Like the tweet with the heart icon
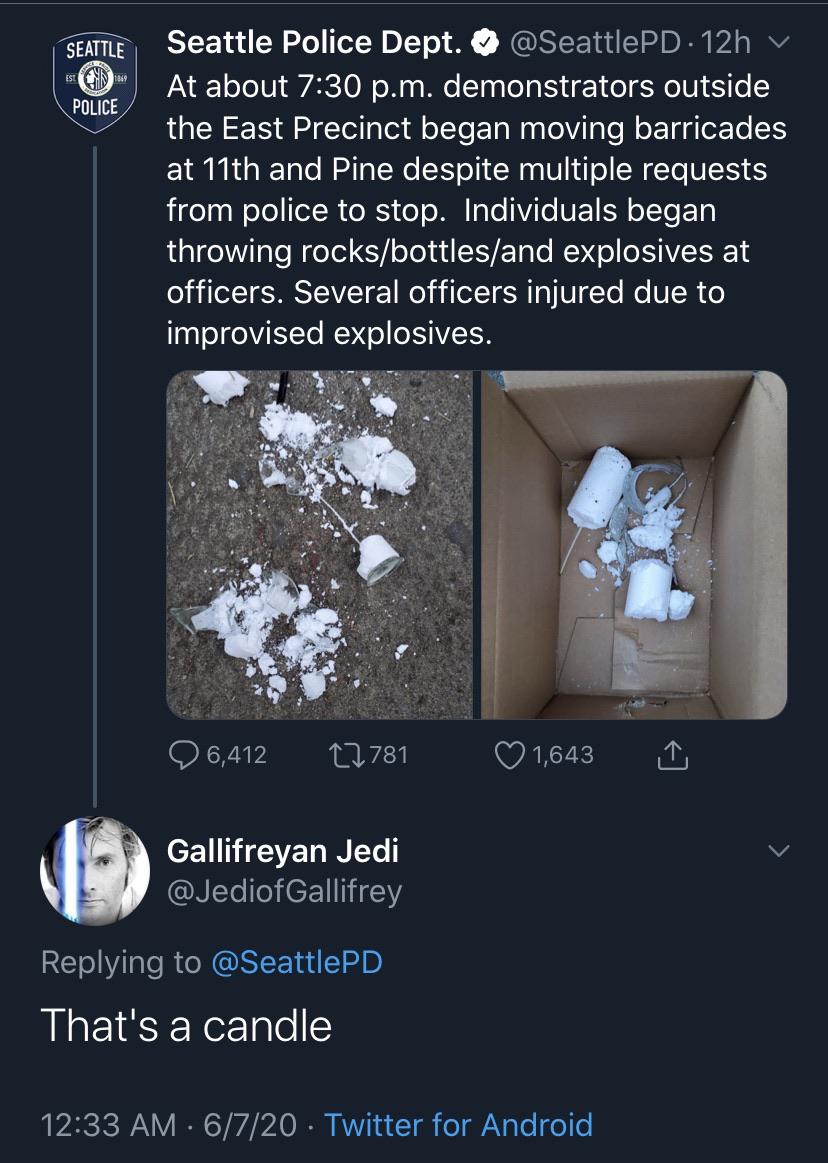Viewport: 828px width, 1163px height. click(510, 755)
